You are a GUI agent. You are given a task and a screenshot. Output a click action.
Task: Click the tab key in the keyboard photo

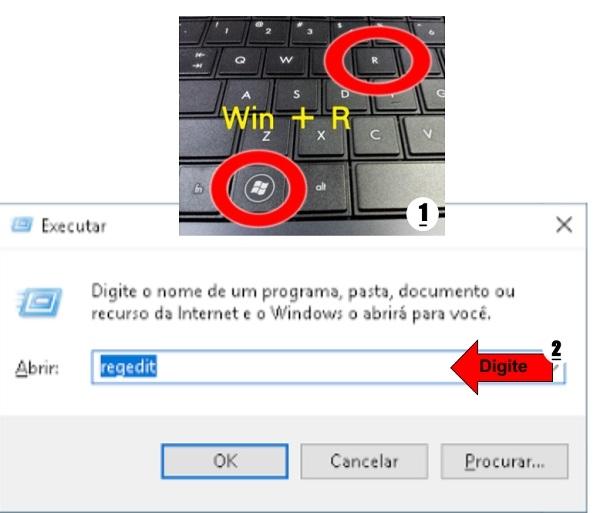click(x=198, y=60)
